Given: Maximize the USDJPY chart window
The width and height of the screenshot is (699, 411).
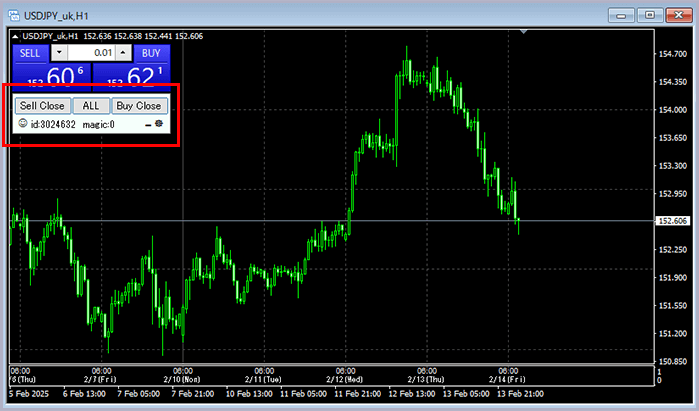Looking at the screenshot, I should pos(649,14).
